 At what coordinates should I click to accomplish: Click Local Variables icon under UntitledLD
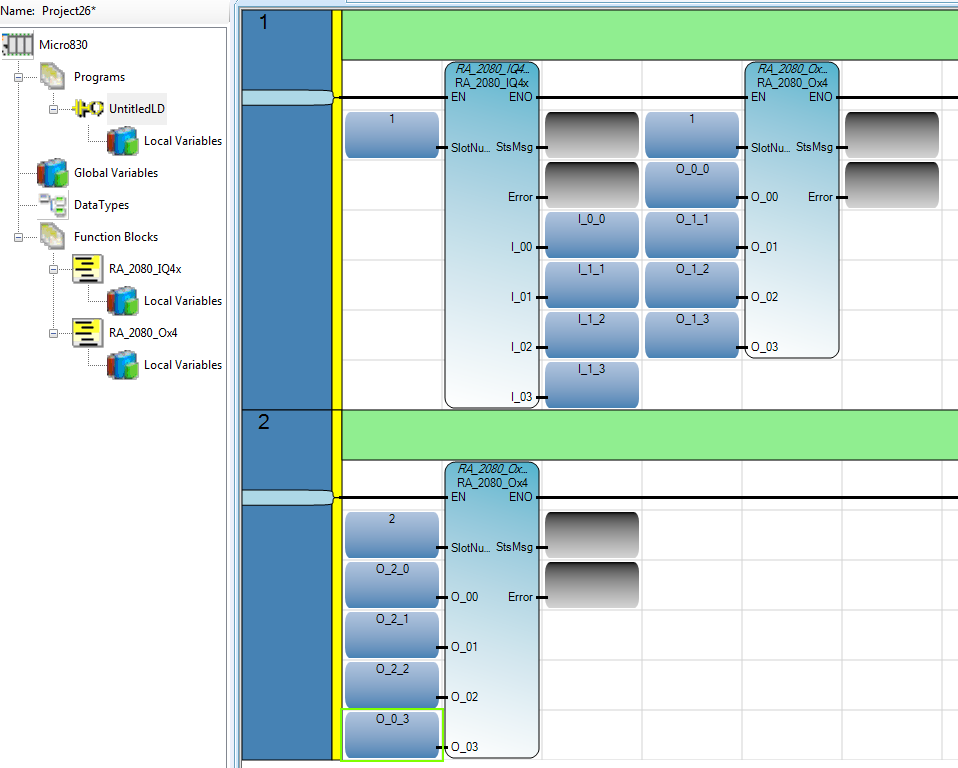coord(122,141)
